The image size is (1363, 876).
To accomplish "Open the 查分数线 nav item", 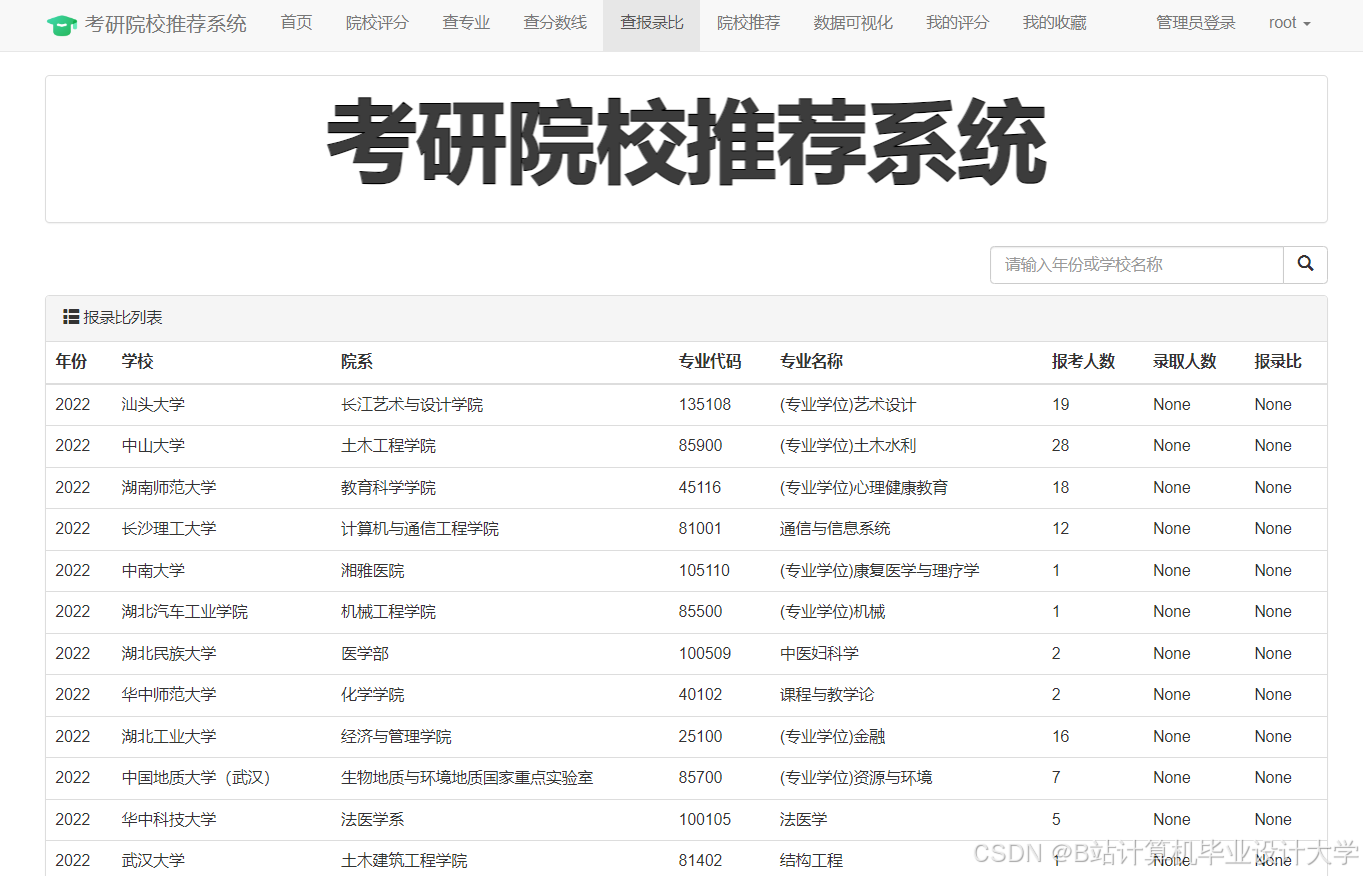I will coord(555,23).
